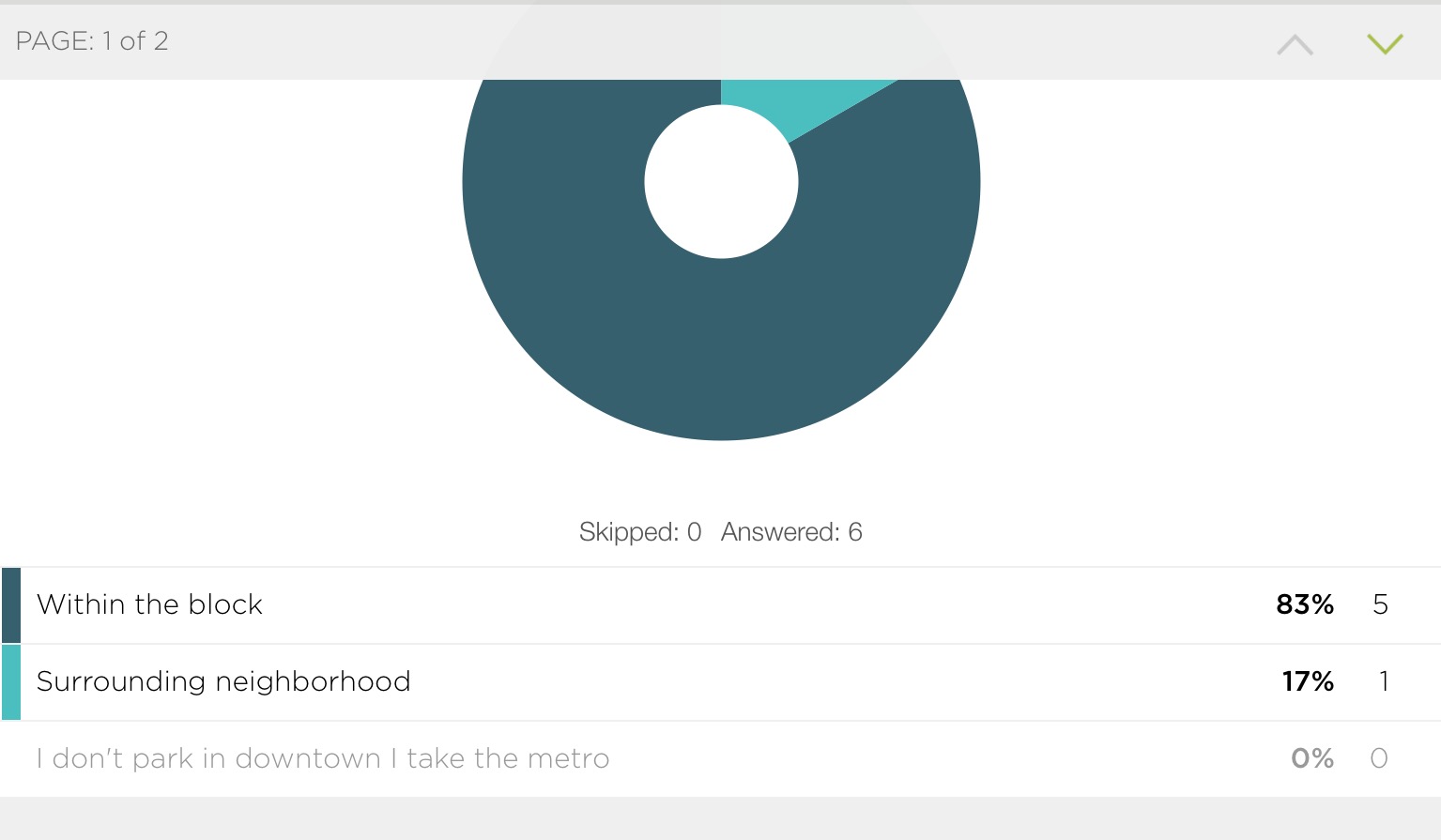
Task: Click the Skipped: 0 label
Action: (x=640, y=532)
